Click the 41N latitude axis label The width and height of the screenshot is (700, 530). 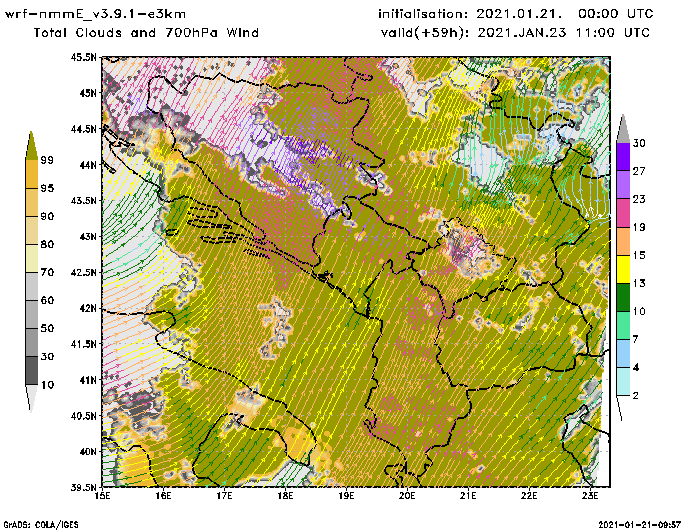[x=88, y=380]
